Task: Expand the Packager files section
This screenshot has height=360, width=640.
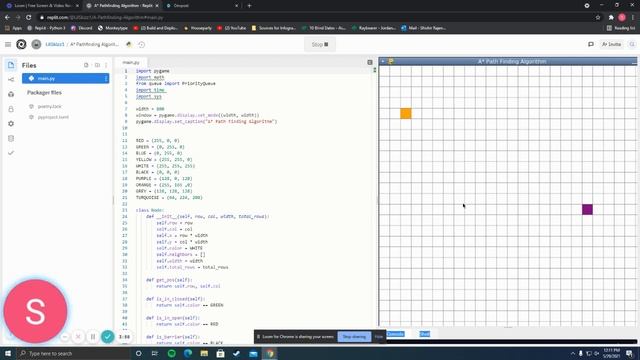Action: 44,93
